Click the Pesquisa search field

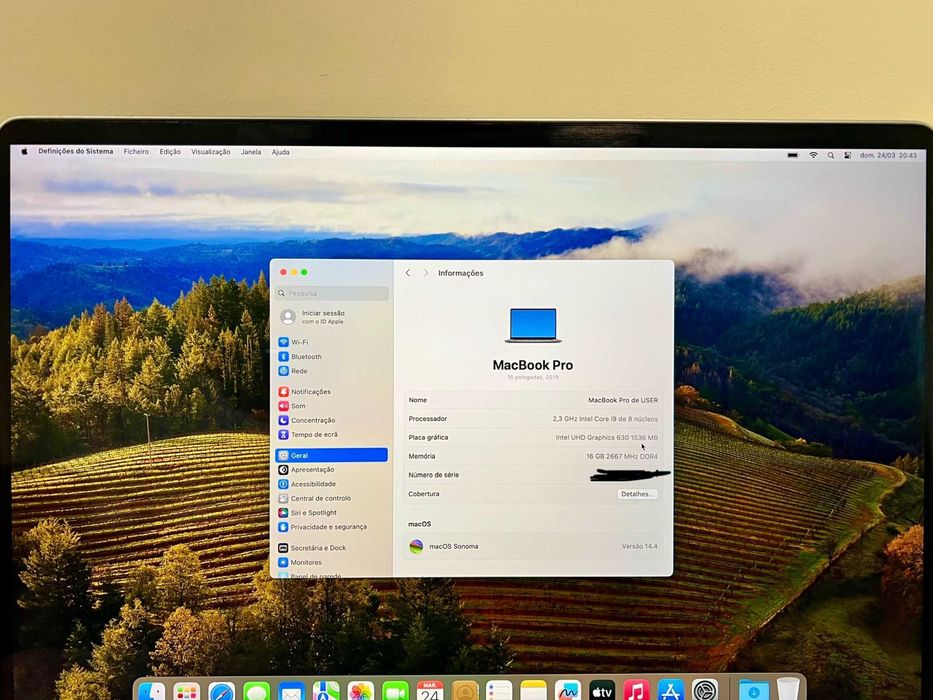pyautogui.click(x=332, y=293)
